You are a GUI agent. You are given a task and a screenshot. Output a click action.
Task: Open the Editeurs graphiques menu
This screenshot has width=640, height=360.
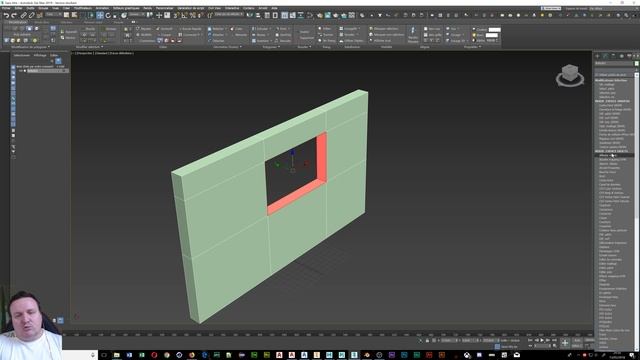(126, 8)
